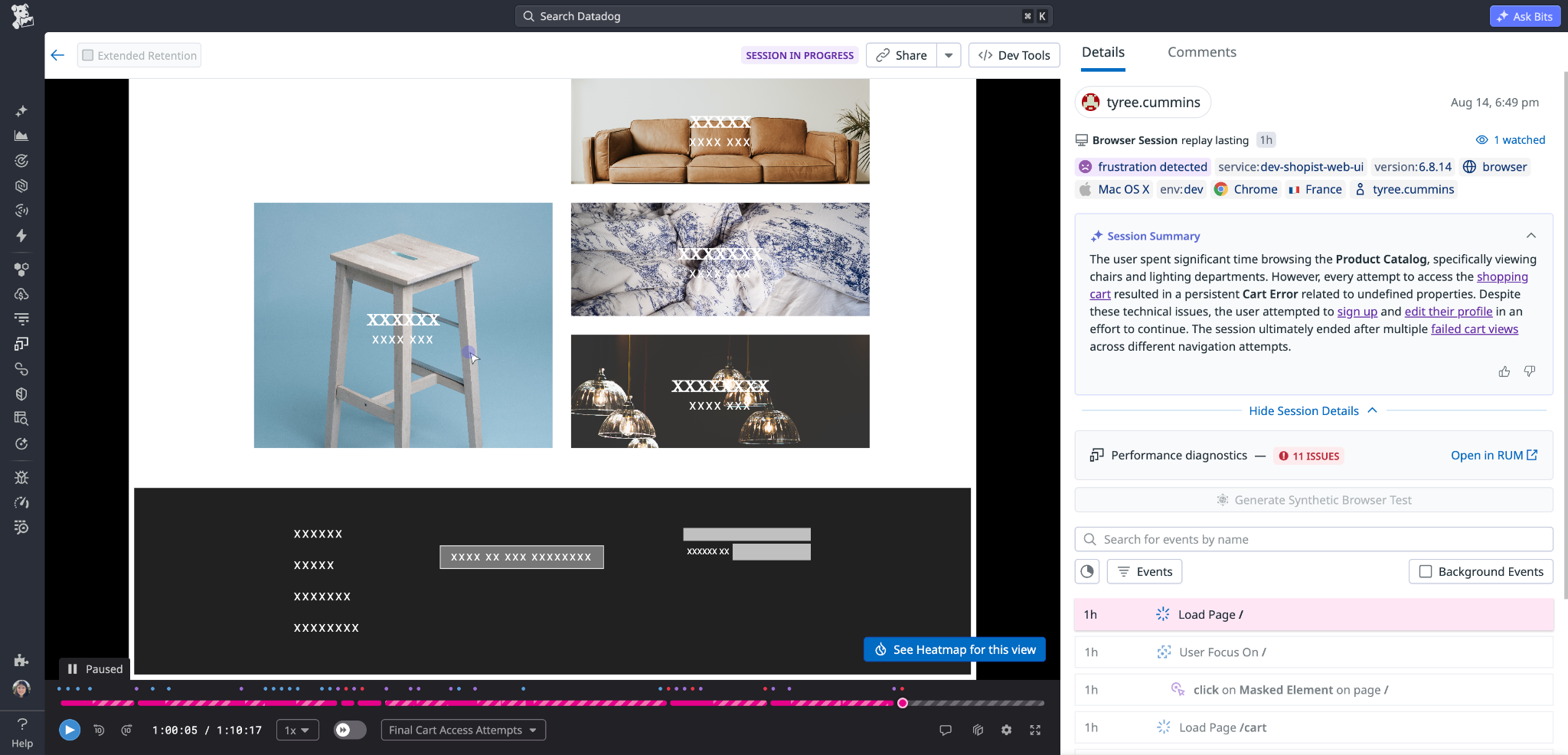
Task: Collapse the Session Summary chevron
Action: (1531, 236)
